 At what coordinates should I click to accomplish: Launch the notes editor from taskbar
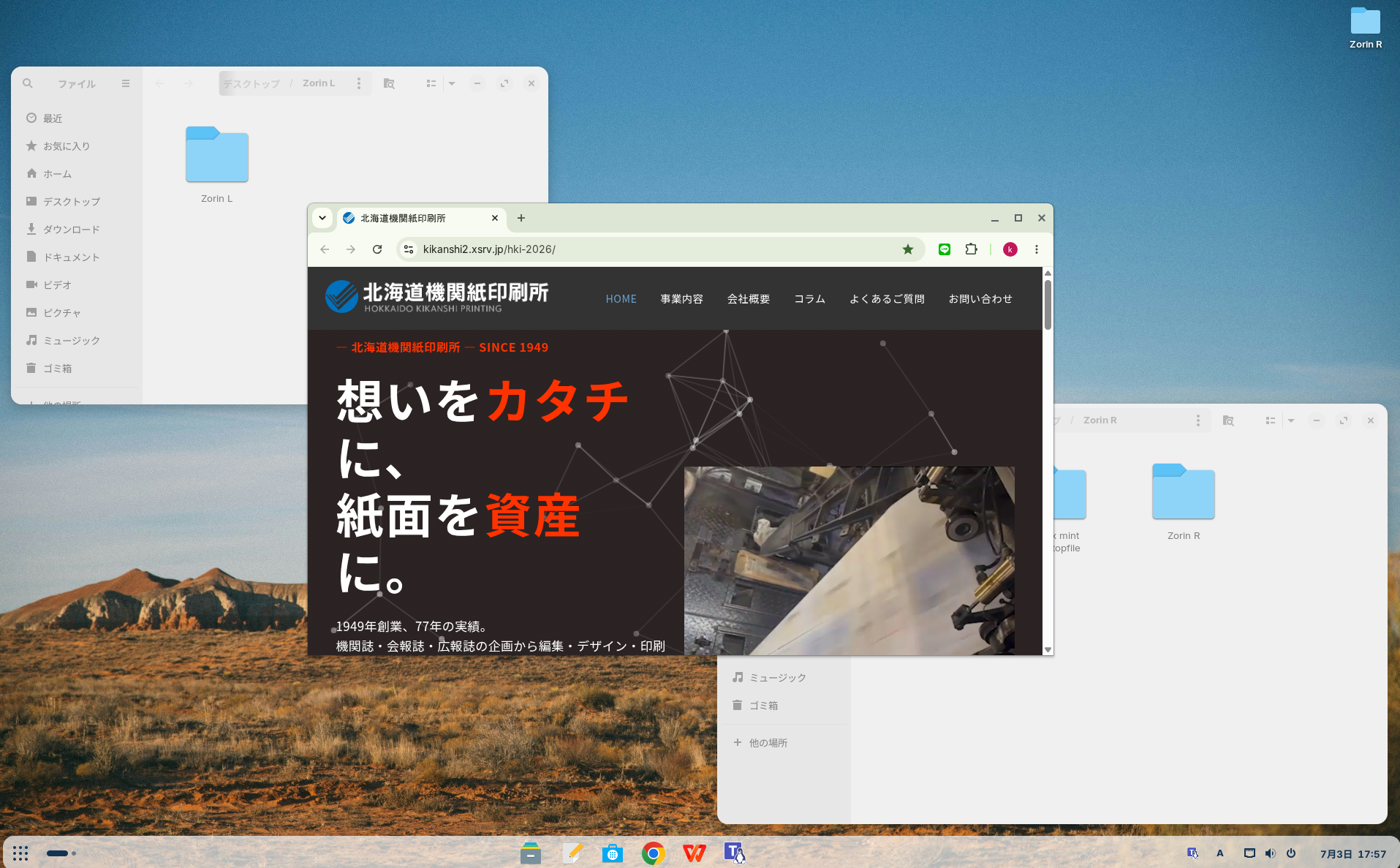pos(572,853)
